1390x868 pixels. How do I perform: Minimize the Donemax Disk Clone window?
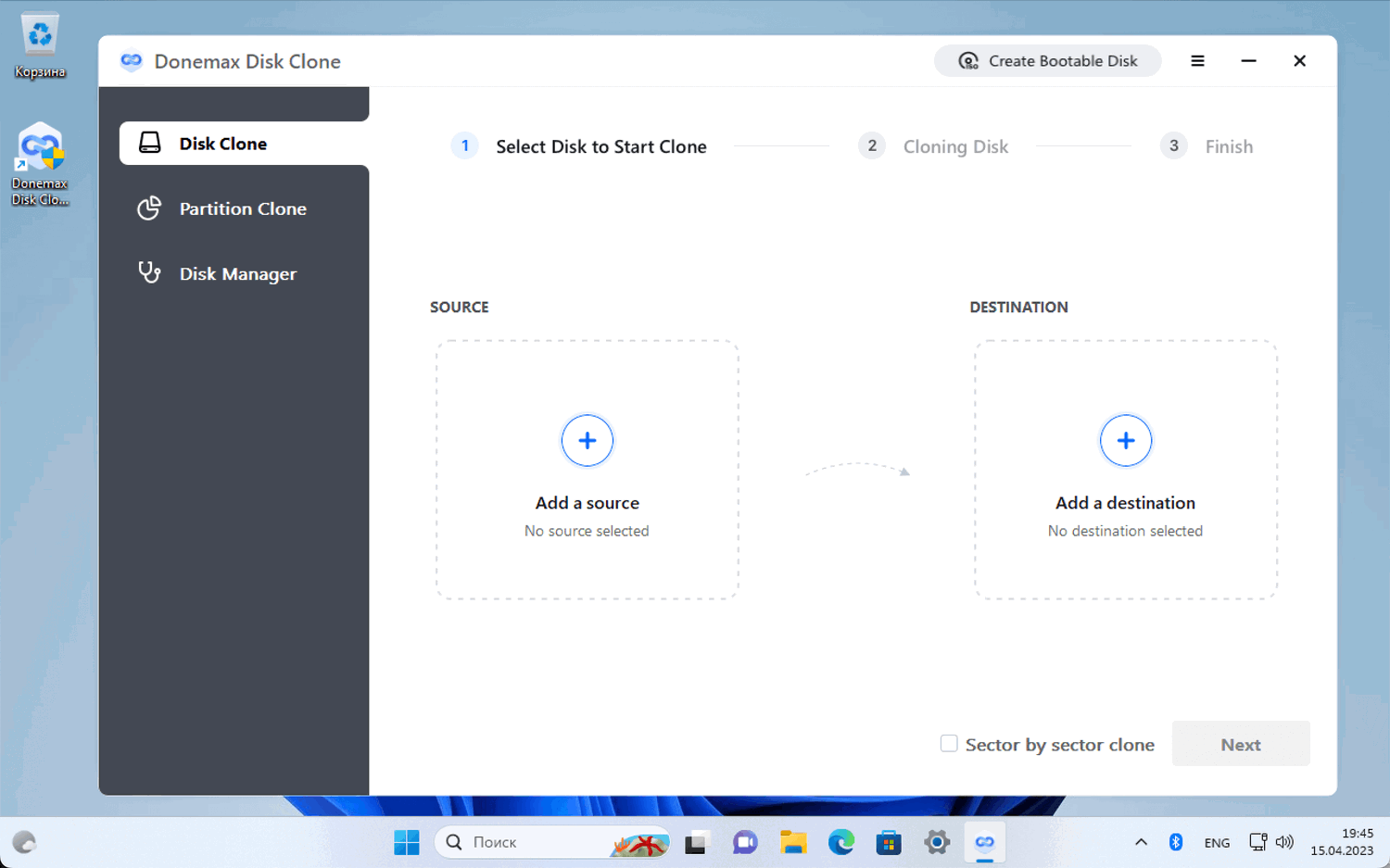coord(1248,61)
